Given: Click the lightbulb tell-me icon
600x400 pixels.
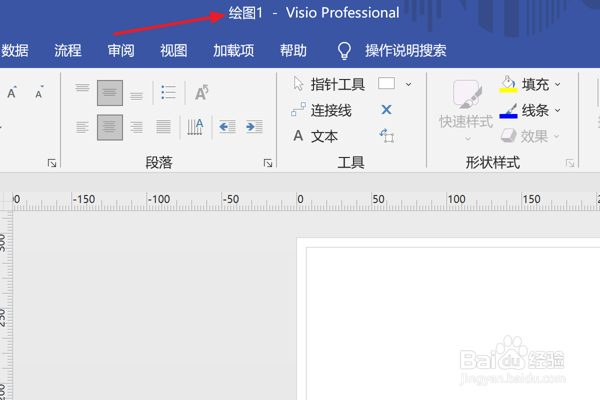Looking at the screenshot, I should click(x=344, y=51).
